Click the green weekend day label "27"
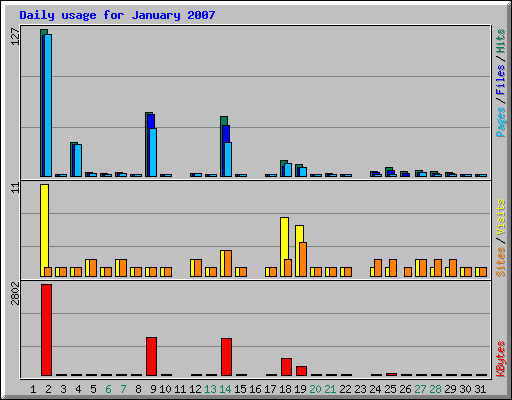Viewport: 512px width, 400px height. (420, 389)
